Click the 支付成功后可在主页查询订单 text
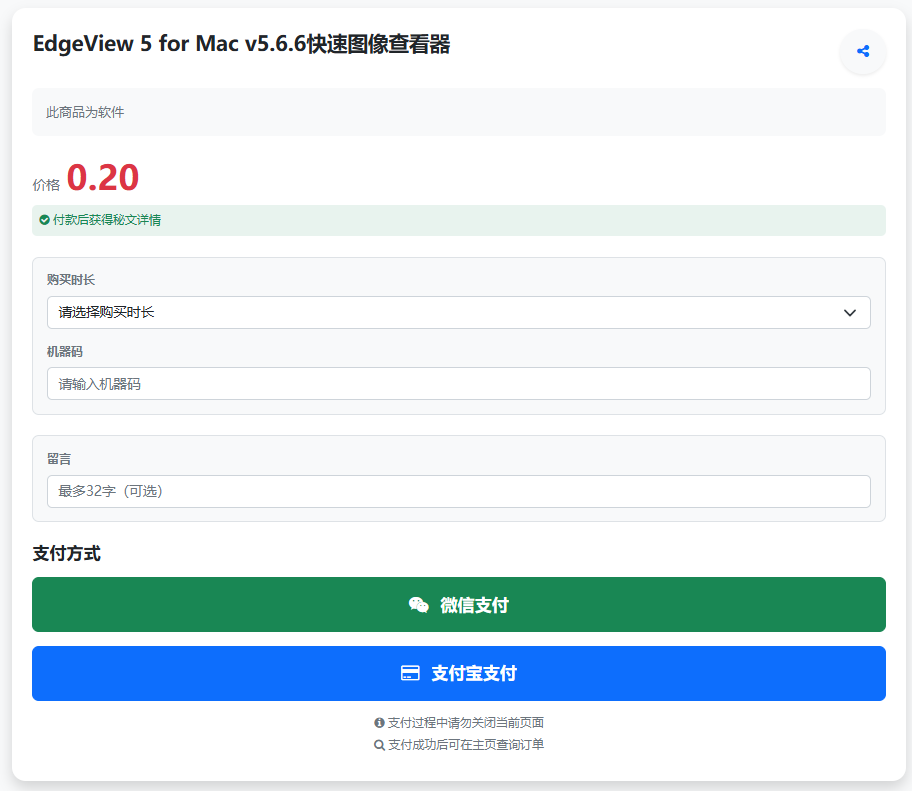The image size is (912, 791). click(x=466, y=745)
